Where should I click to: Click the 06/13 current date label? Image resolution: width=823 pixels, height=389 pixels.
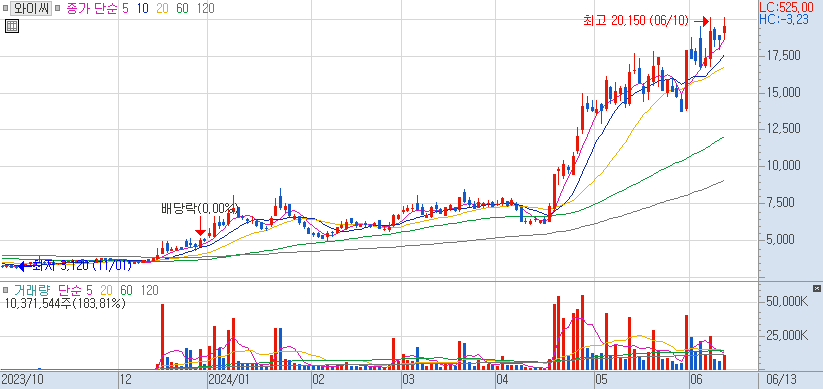point(781,380)
